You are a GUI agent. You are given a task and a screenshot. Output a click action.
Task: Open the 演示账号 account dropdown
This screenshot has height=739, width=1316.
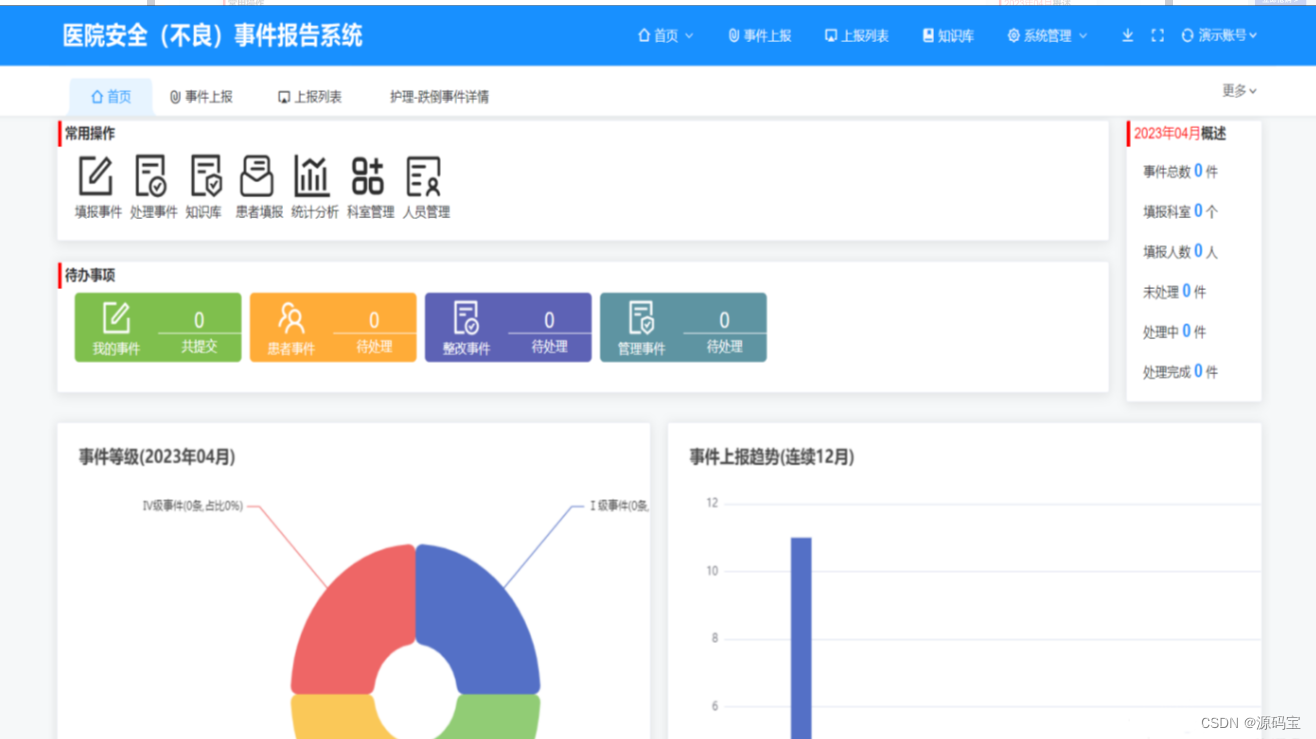pos(1220,35)
